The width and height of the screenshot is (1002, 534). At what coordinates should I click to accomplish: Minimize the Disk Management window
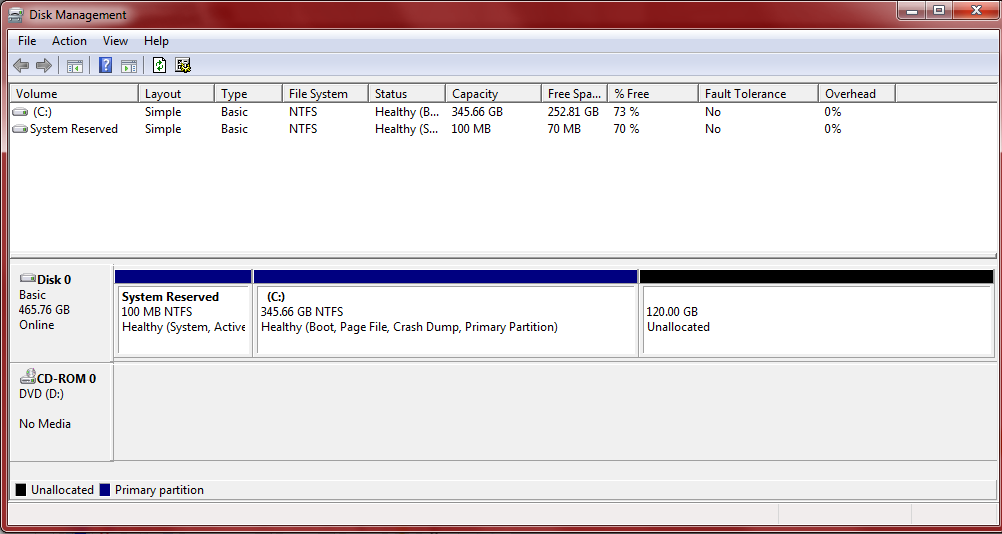tap(912, 10)
